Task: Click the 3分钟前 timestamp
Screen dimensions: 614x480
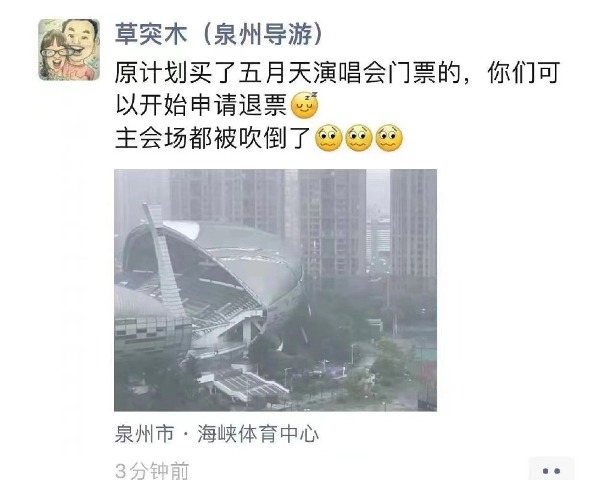Action: point(152,471)
